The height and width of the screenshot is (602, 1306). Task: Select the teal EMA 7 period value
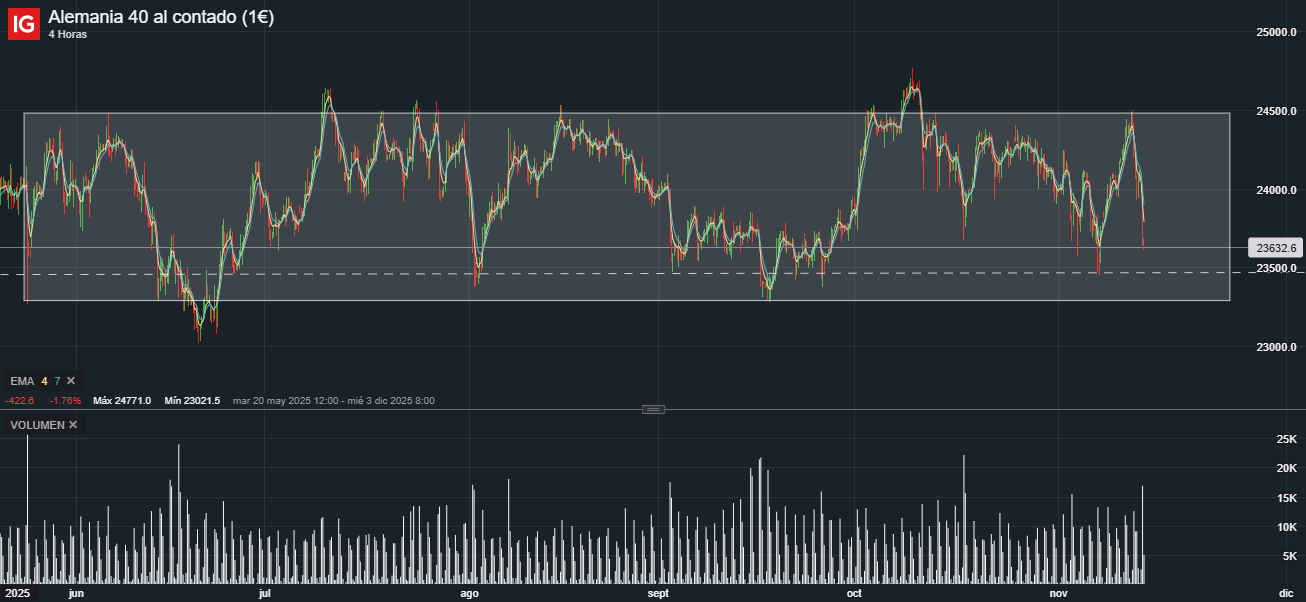57,381
